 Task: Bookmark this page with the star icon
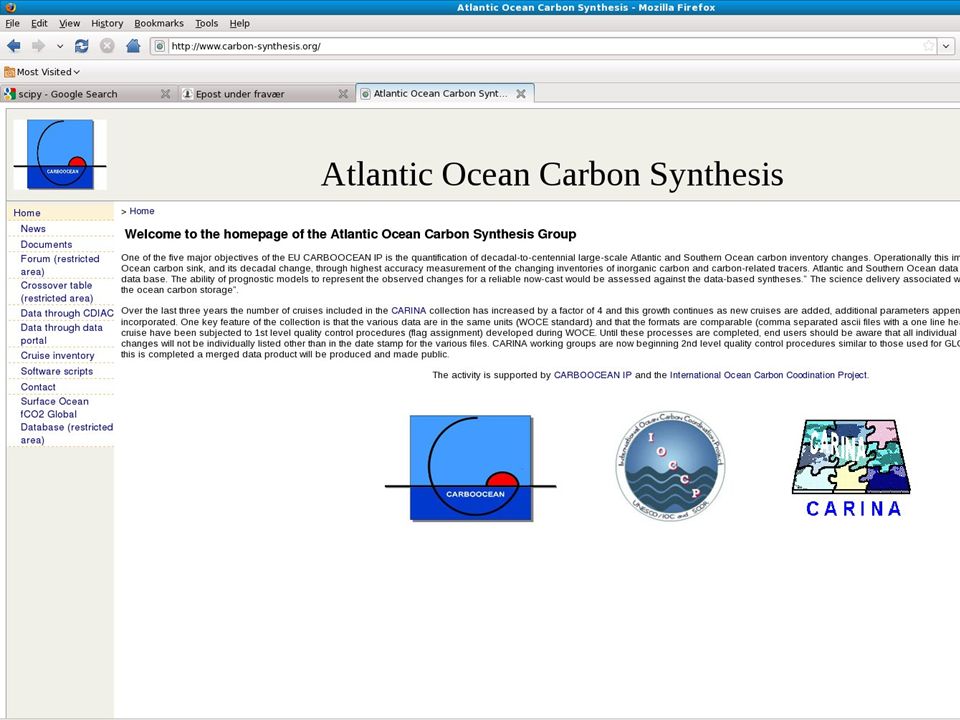[x=929, y=46]
